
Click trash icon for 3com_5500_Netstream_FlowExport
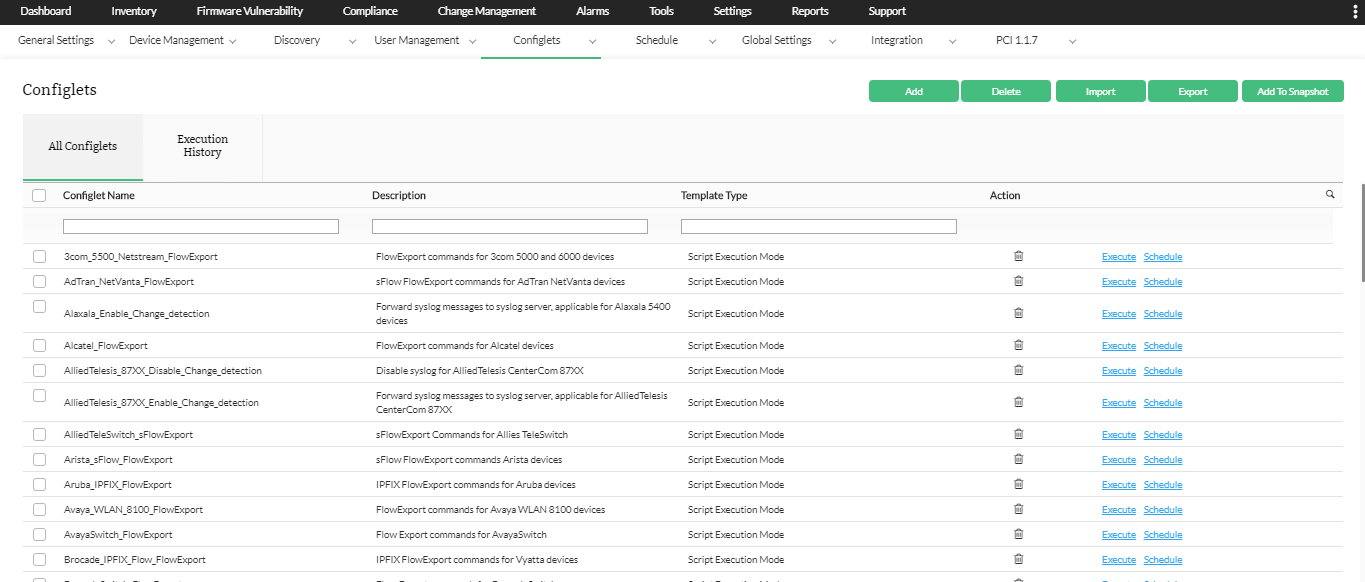1018,256
